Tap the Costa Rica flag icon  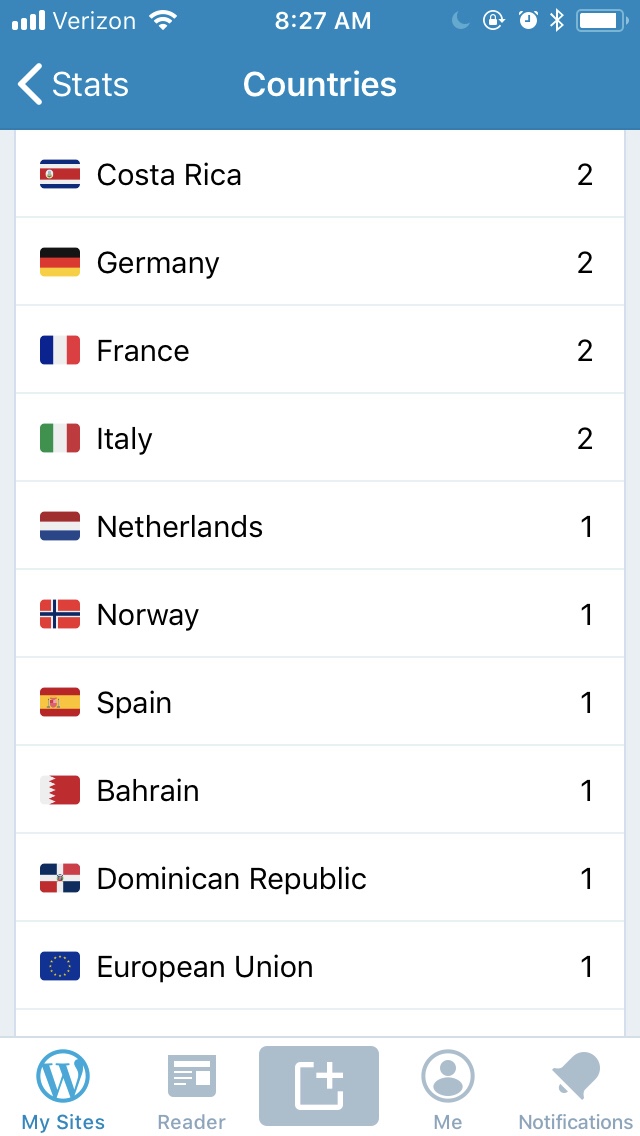tap(60, 175)
